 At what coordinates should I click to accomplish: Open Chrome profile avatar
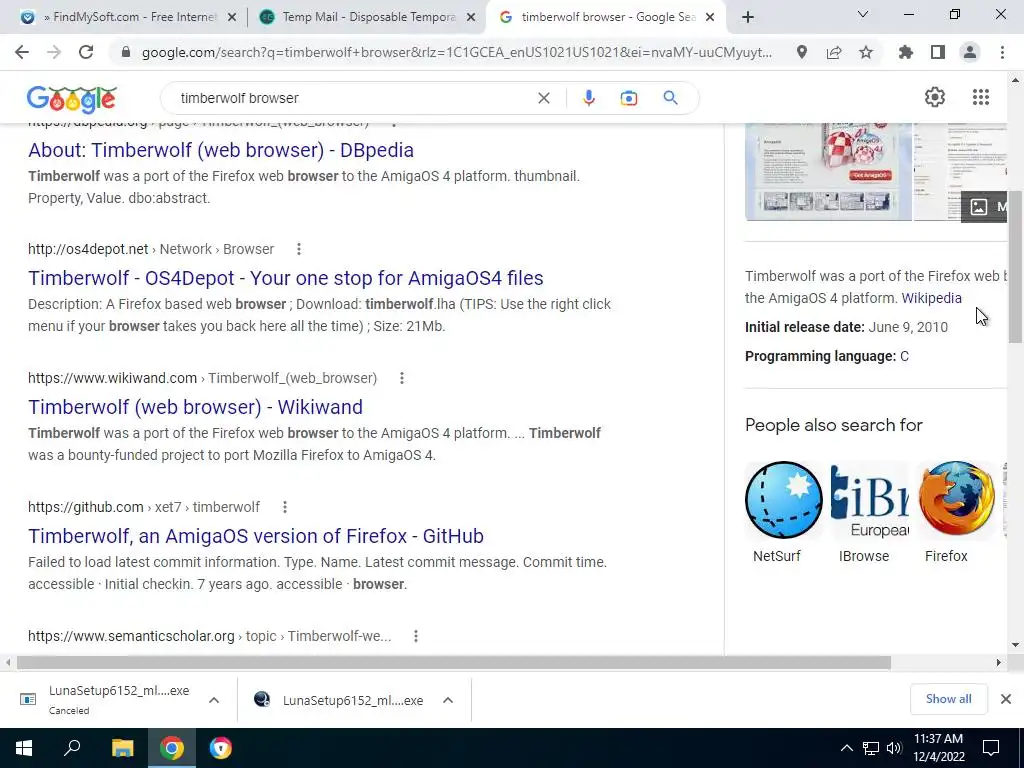970,52
